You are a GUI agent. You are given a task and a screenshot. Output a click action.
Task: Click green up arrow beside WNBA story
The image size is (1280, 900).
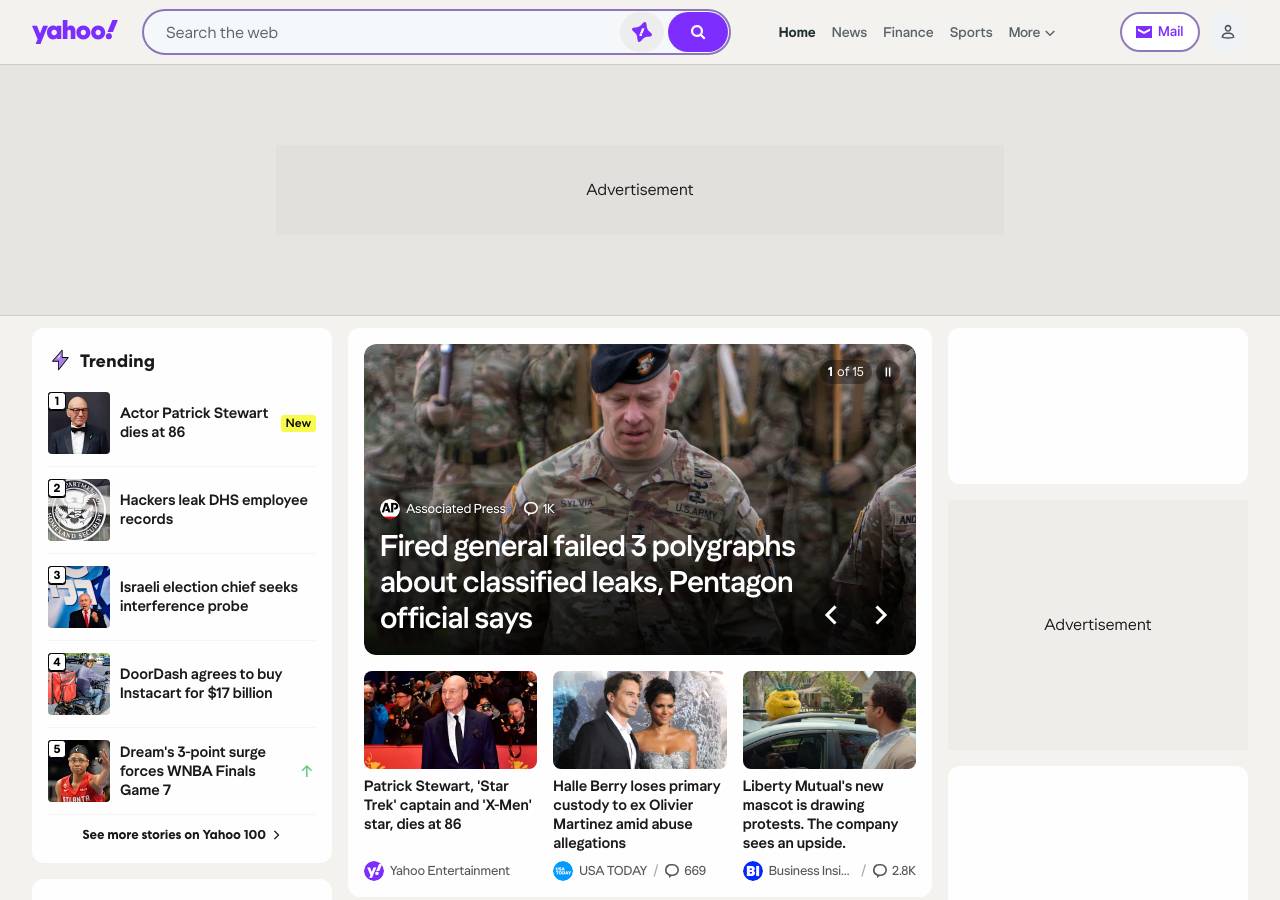click(307, 771)
